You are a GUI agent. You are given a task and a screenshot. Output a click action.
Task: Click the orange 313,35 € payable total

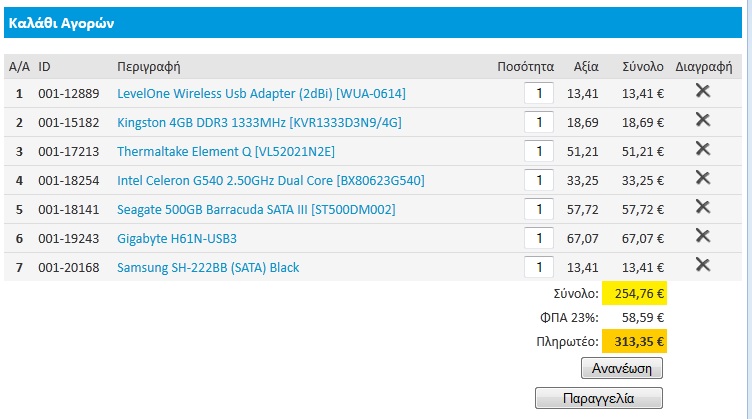(x=634, y=342)
